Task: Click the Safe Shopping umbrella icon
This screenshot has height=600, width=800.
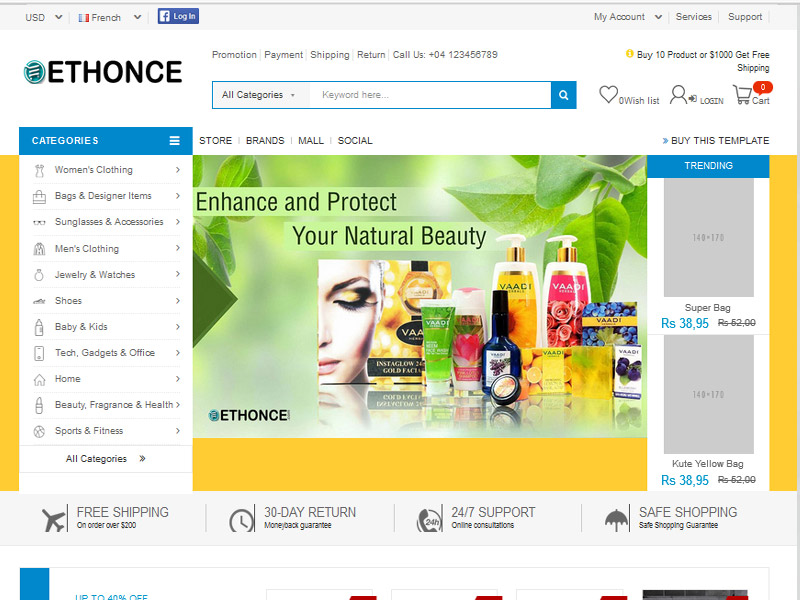Action: 616,520
